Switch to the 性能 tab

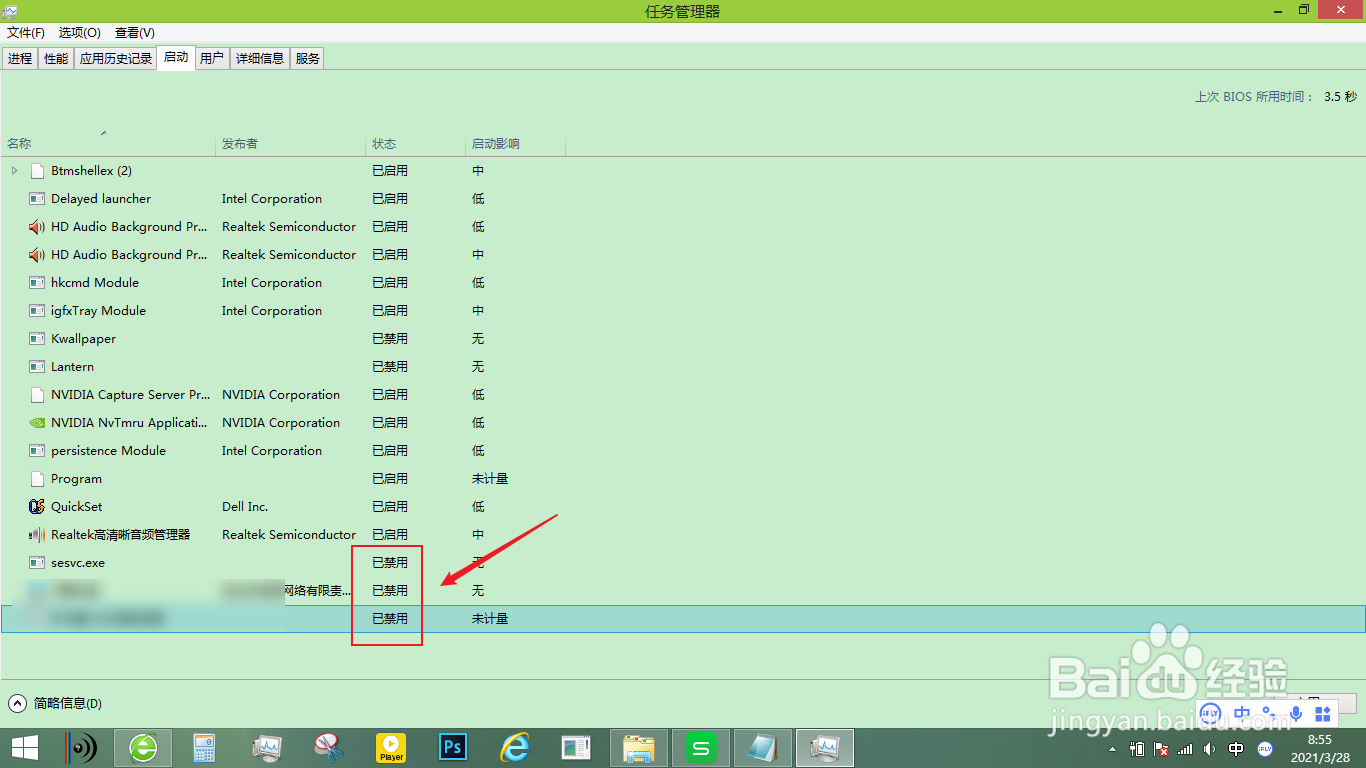coord(56,59)
